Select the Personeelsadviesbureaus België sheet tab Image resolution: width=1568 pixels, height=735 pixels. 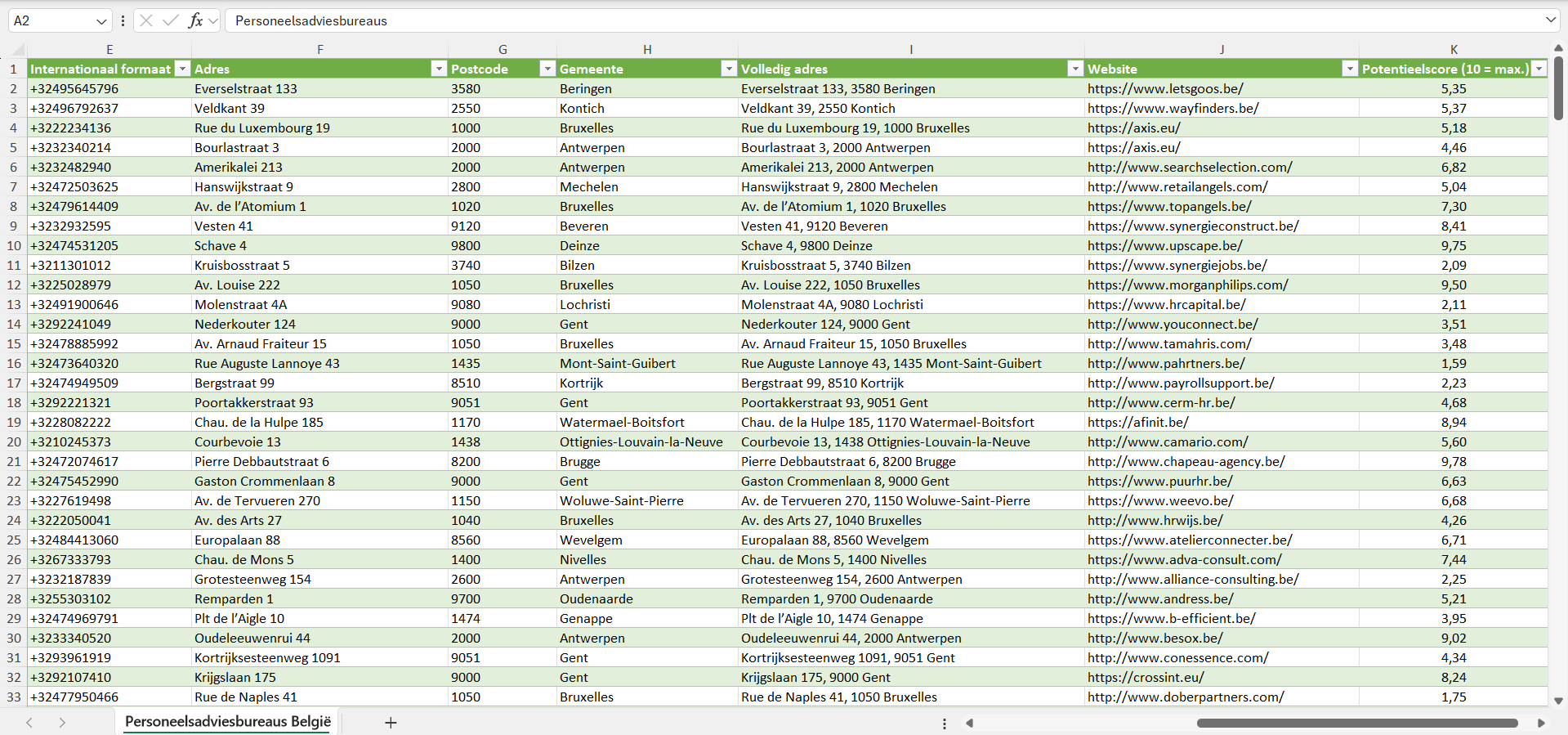click(228, 722)
